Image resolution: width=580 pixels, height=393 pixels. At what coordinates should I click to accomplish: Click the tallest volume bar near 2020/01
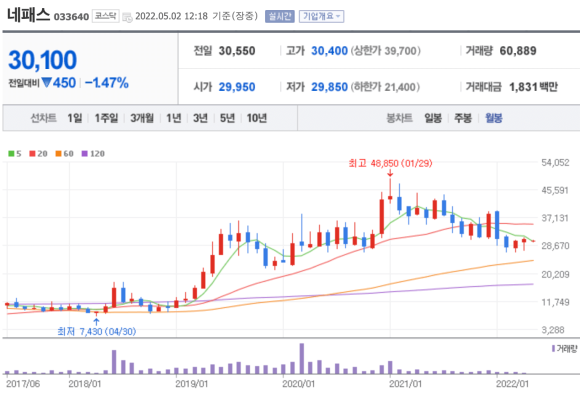click(302, 359)
